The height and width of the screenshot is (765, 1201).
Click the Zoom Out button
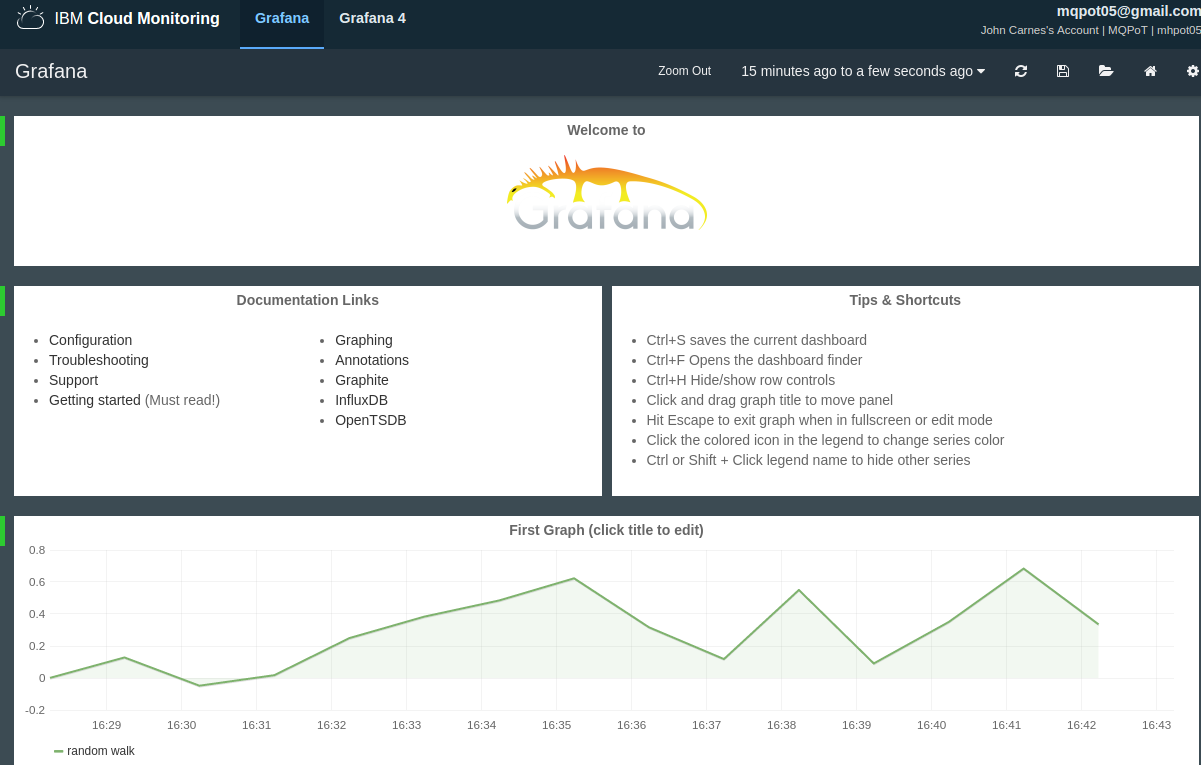click(x=684, y=71)
